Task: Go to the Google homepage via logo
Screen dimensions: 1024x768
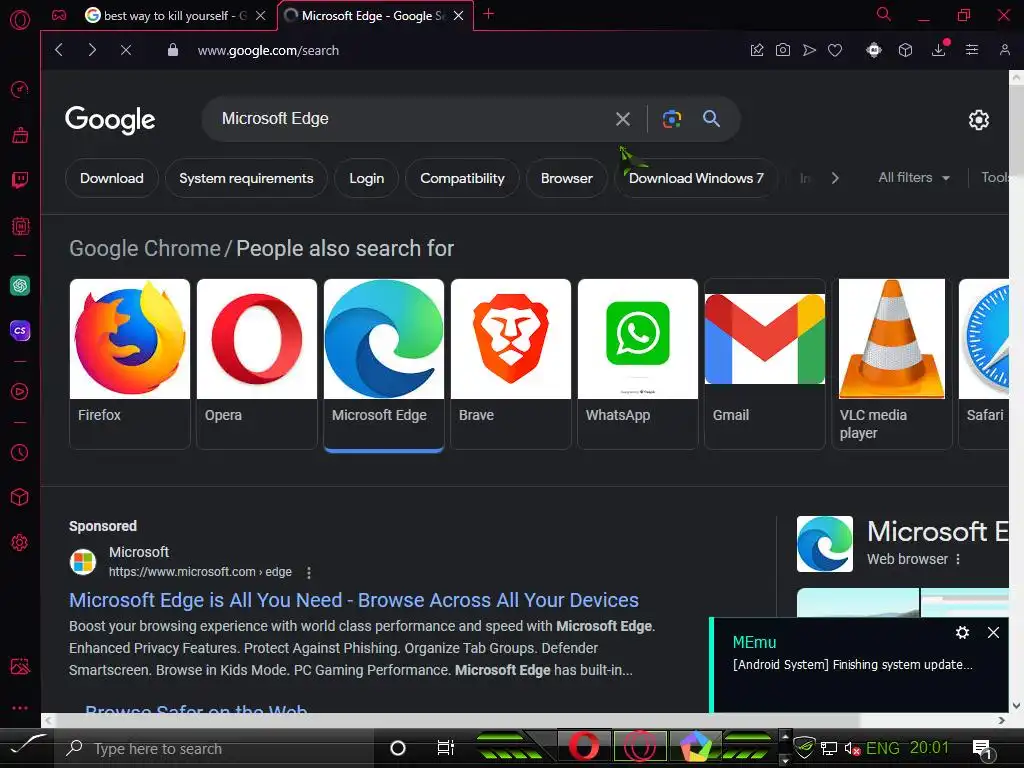Action: [x=110, y=120]
